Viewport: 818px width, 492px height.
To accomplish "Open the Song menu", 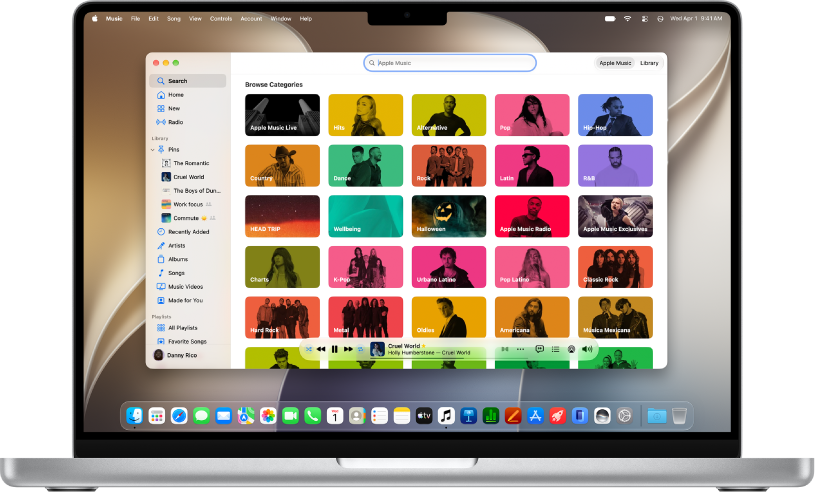I will [174, 19].
